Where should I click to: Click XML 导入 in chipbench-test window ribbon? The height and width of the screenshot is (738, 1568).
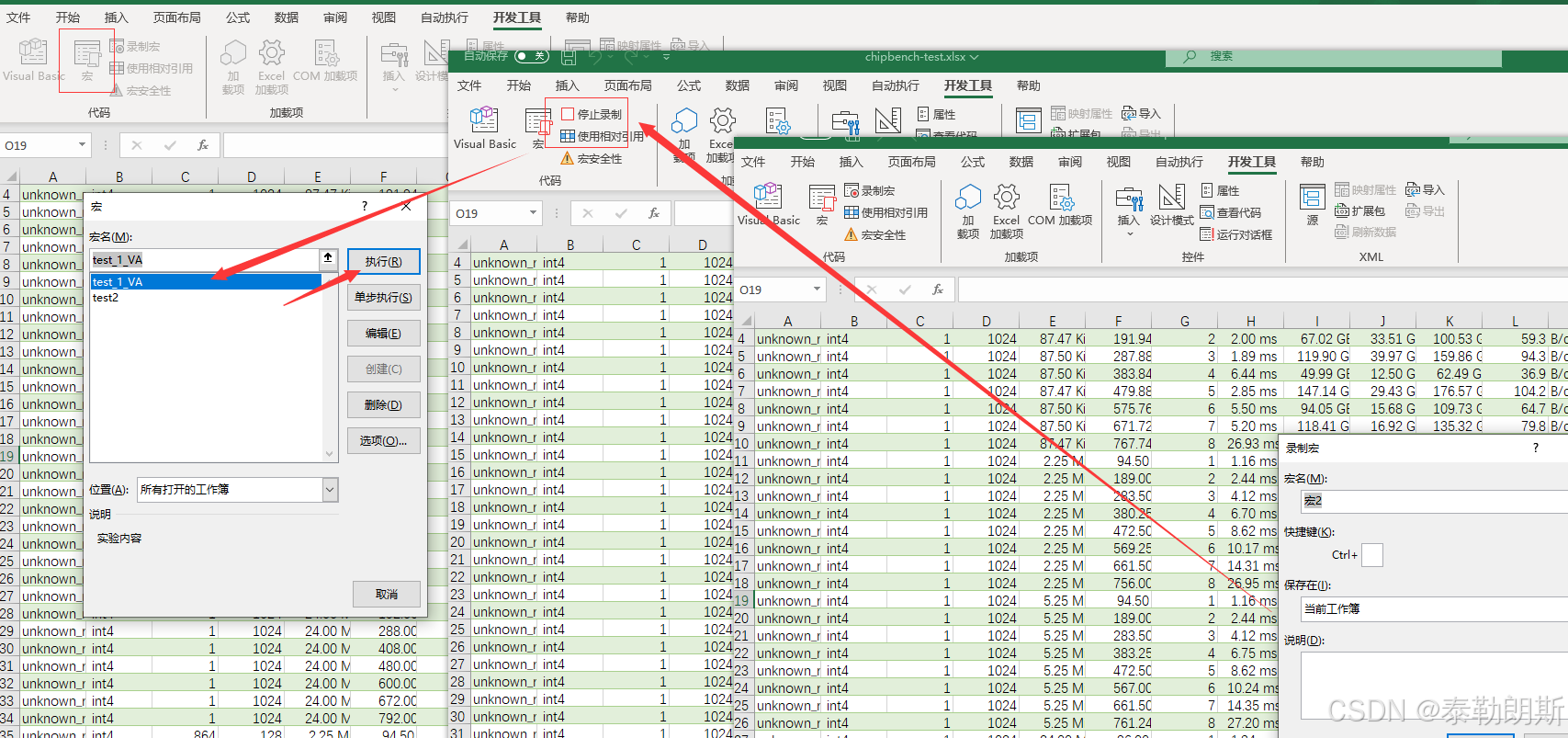[x=1142, y=113]
